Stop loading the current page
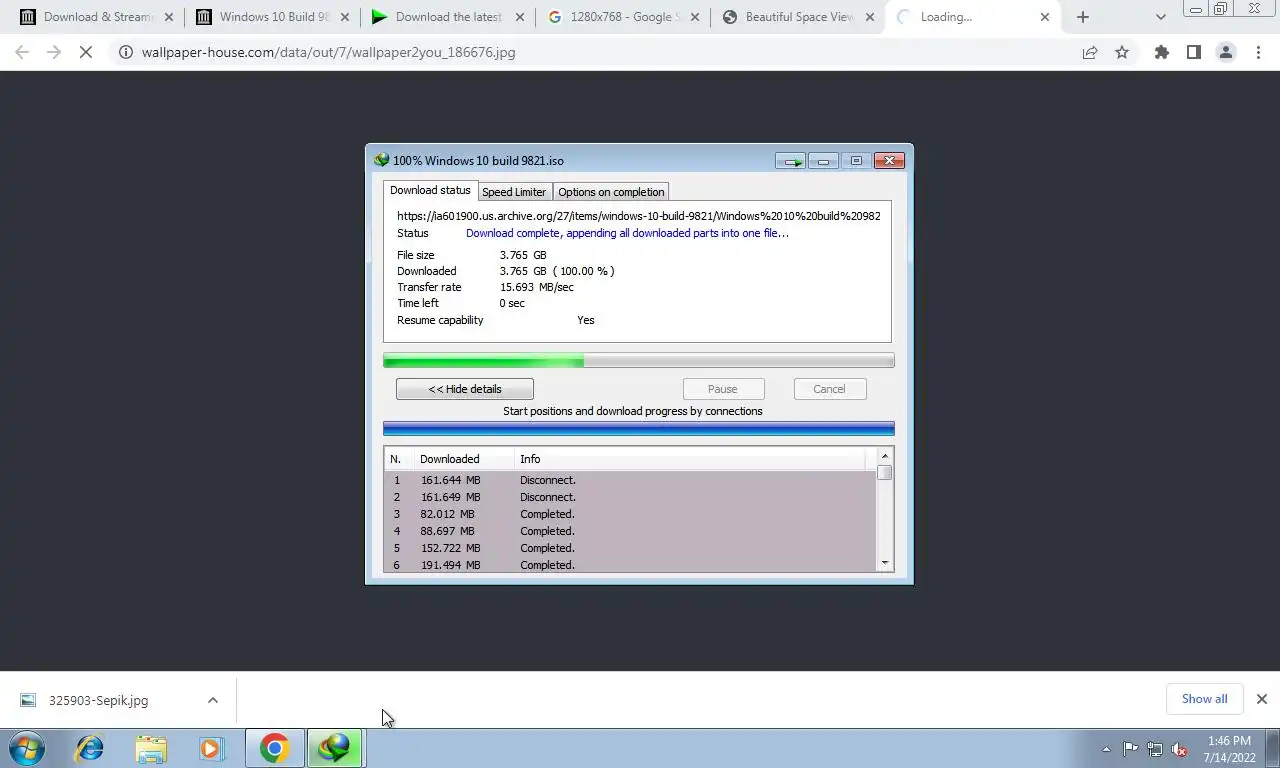 (86, 52)
